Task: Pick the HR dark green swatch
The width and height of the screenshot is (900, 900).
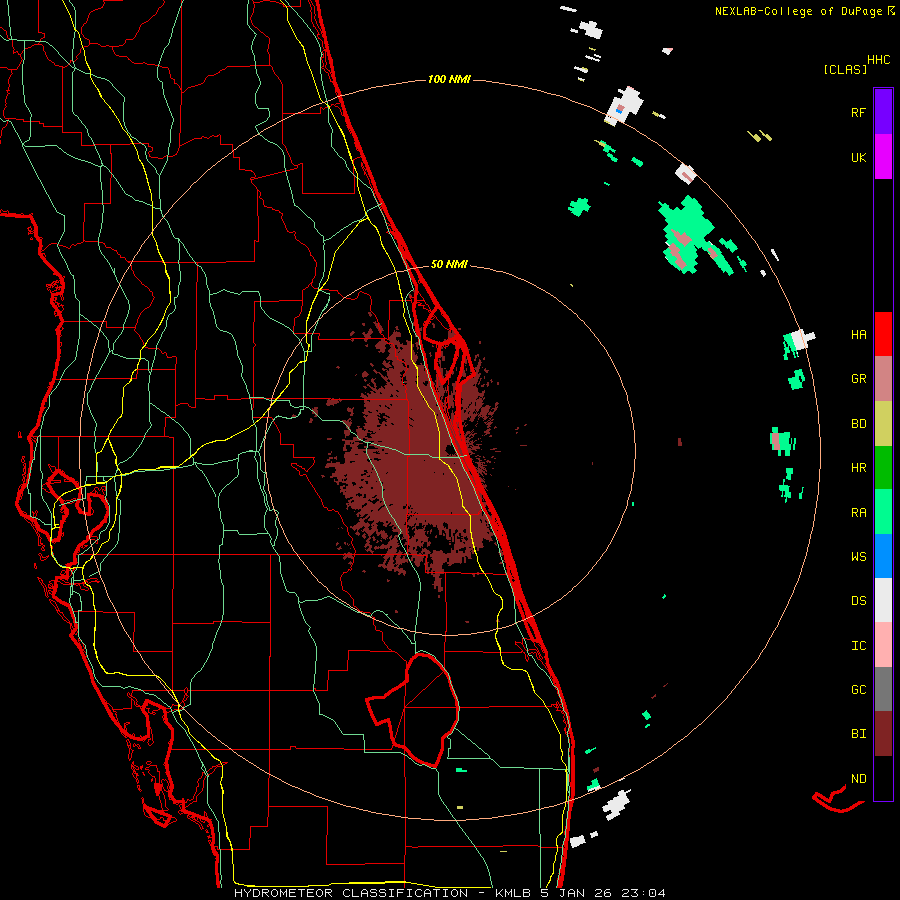Action: click(883, 468)
